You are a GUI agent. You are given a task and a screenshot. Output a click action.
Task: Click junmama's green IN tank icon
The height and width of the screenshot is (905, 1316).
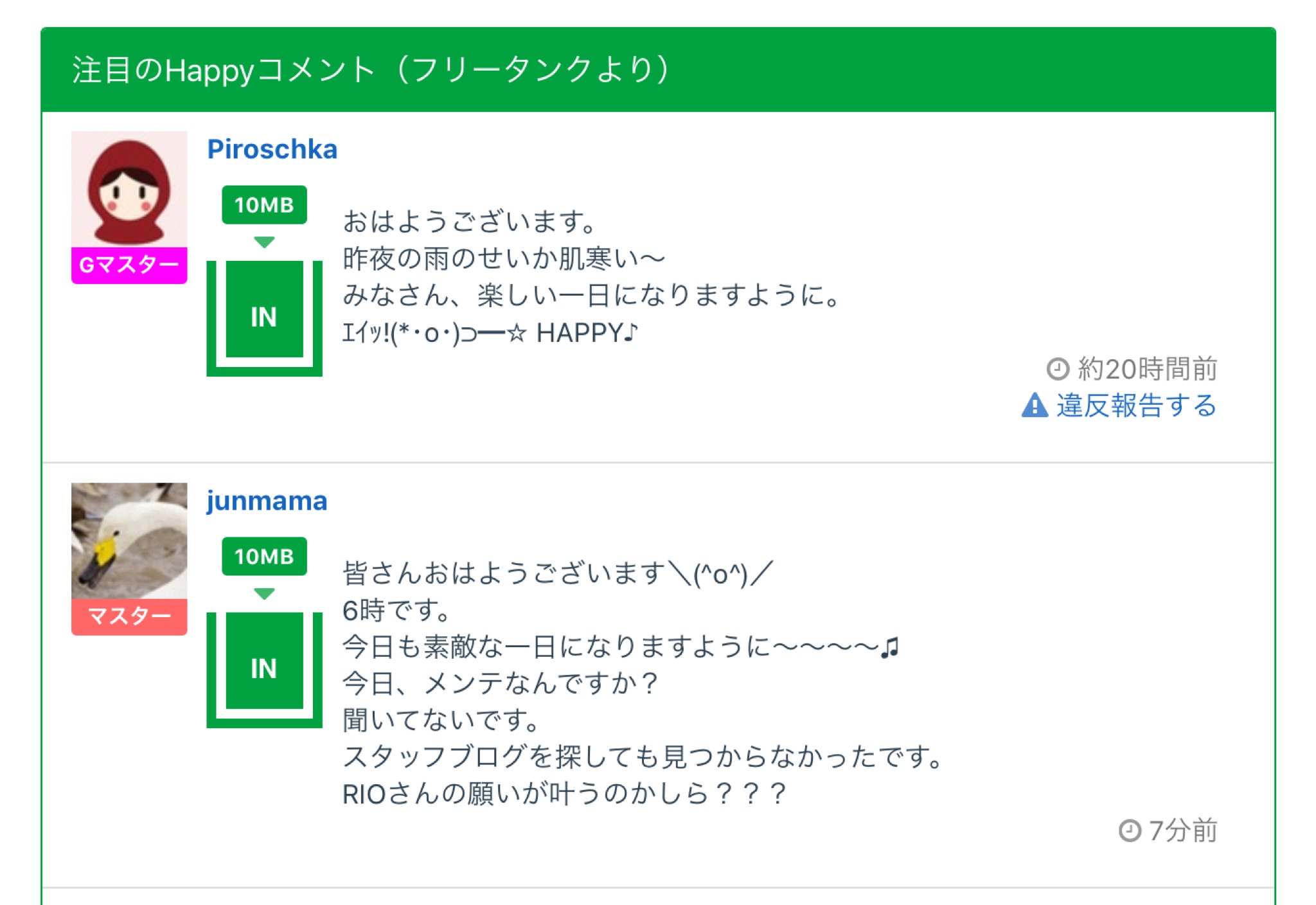coord(264,668)
